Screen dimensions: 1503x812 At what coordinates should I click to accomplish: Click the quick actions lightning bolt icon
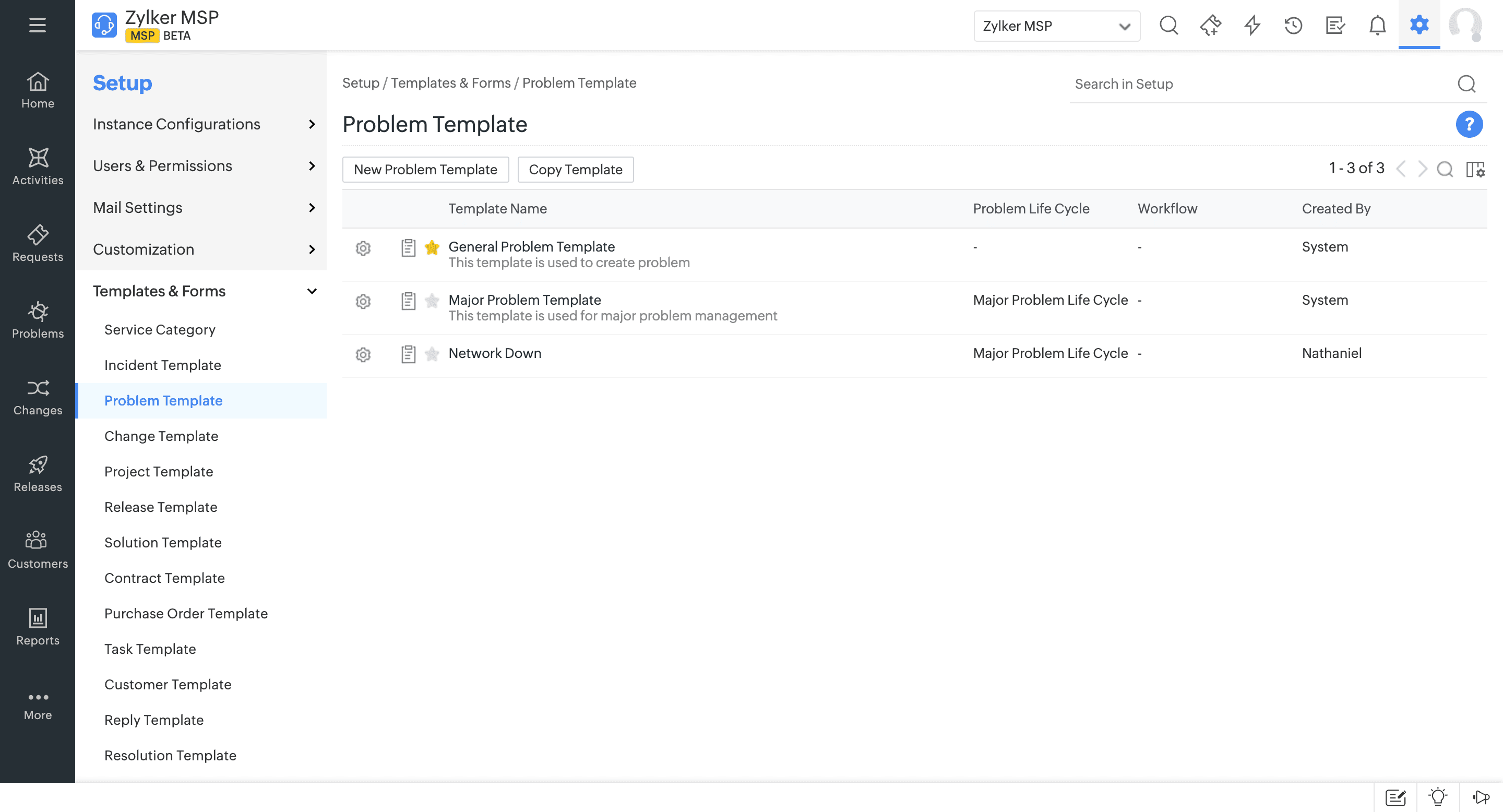1252,25
